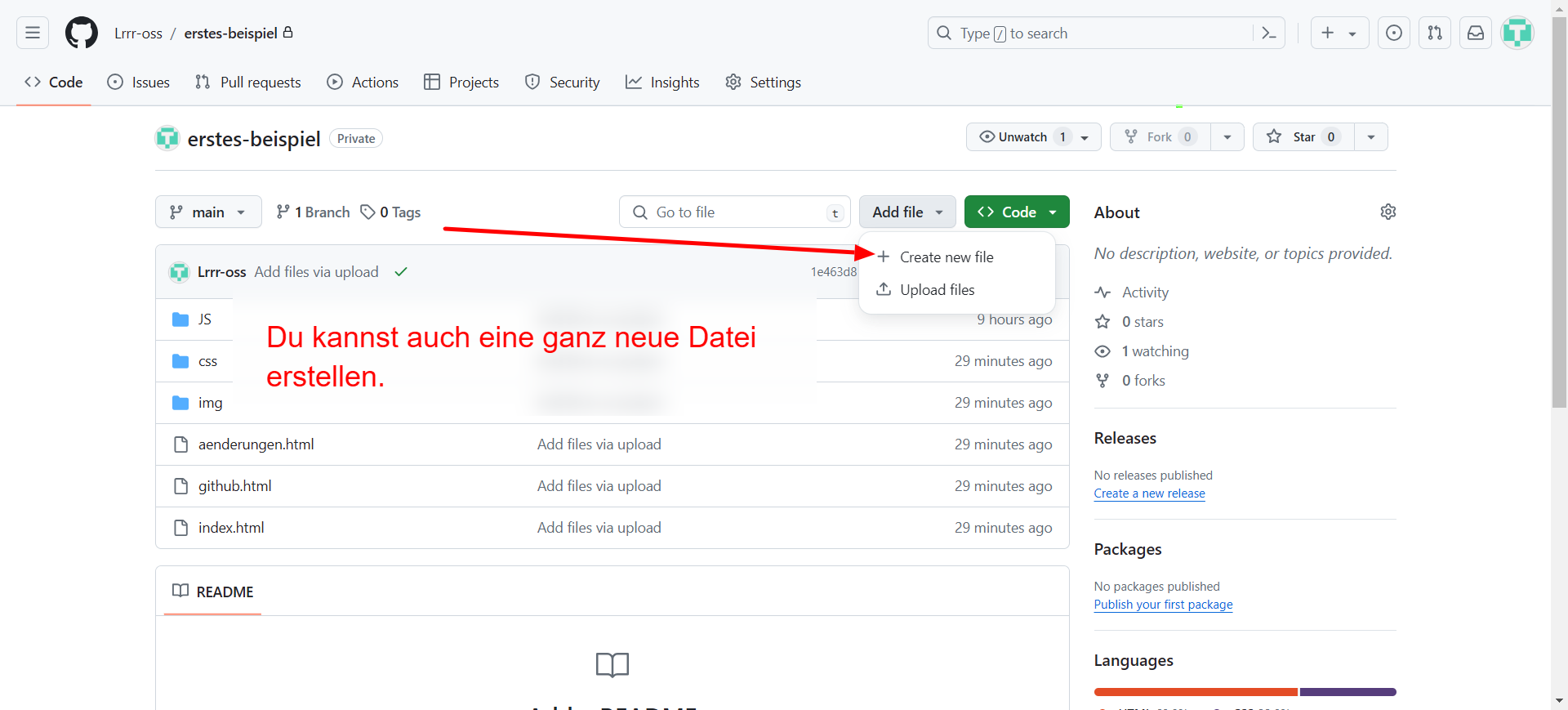Click the About section gear icon
The height and width of the screenshot is (710, 1568).
(1388, 212)
